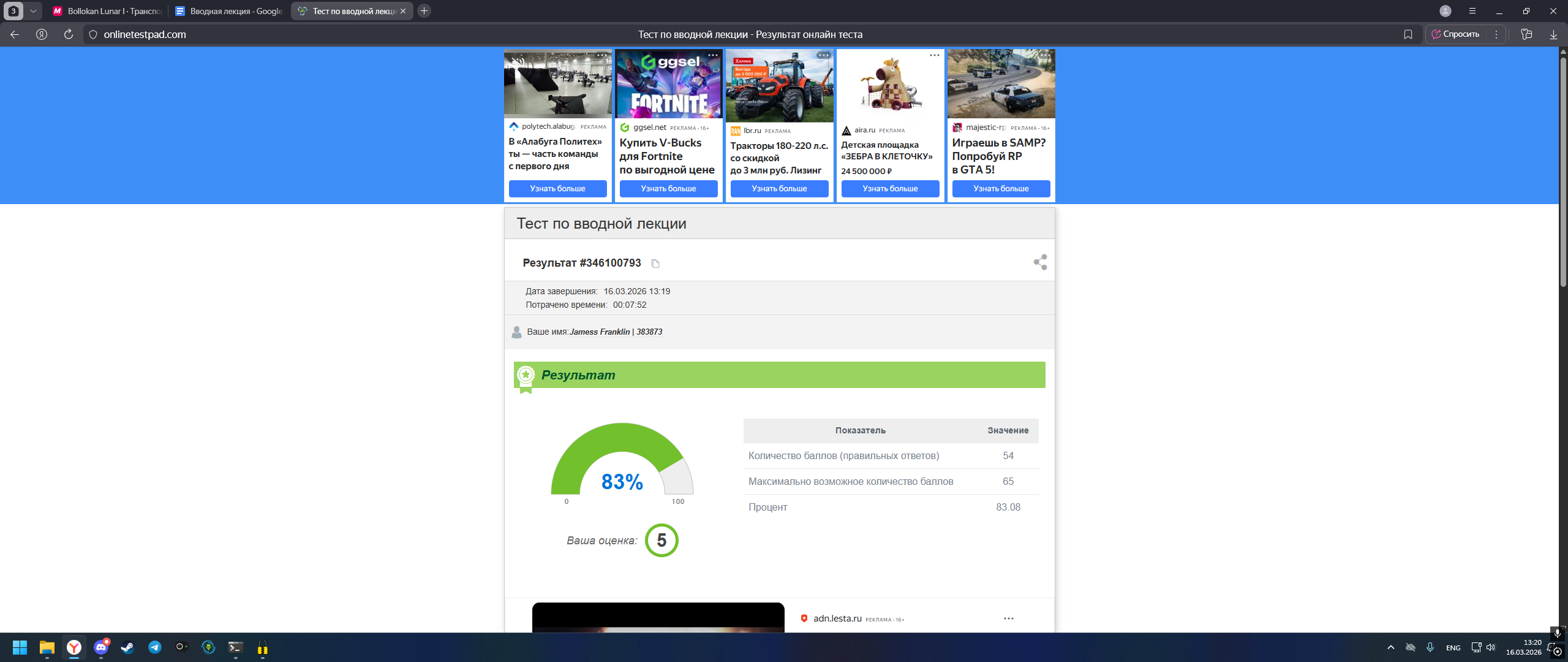Open Telegram from the taskbar

[x=154, y=647]
